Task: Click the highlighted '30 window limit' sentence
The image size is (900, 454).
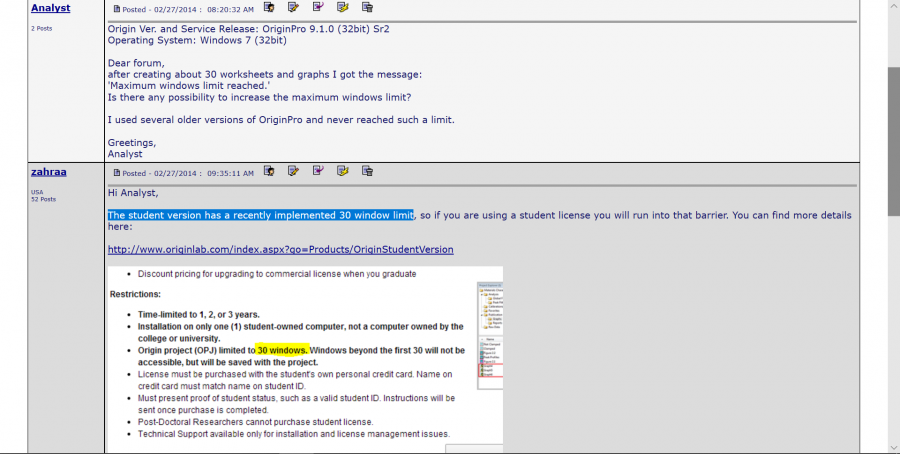Action: coord(261,215)
